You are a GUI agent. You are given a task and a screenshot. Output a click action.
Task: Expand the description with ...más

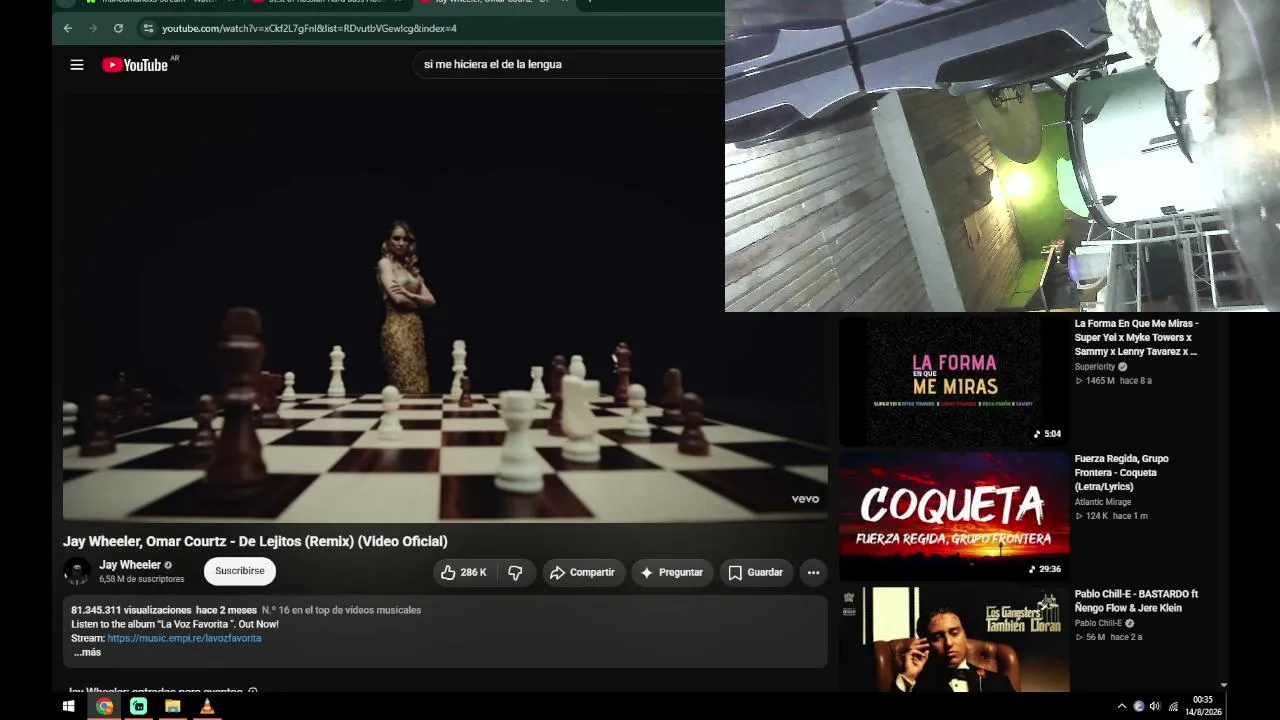point(87,652)
